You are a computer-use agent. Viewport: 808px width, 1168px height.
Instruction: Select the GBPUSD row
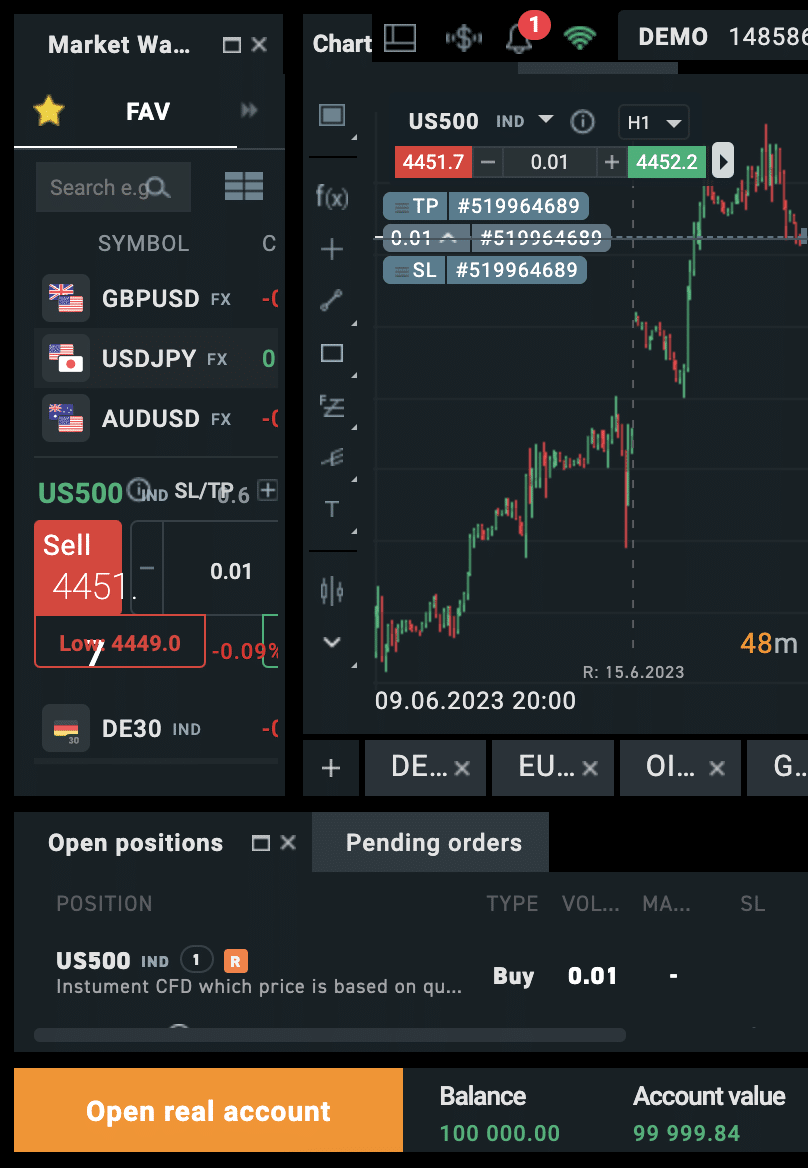coord(156,298)
